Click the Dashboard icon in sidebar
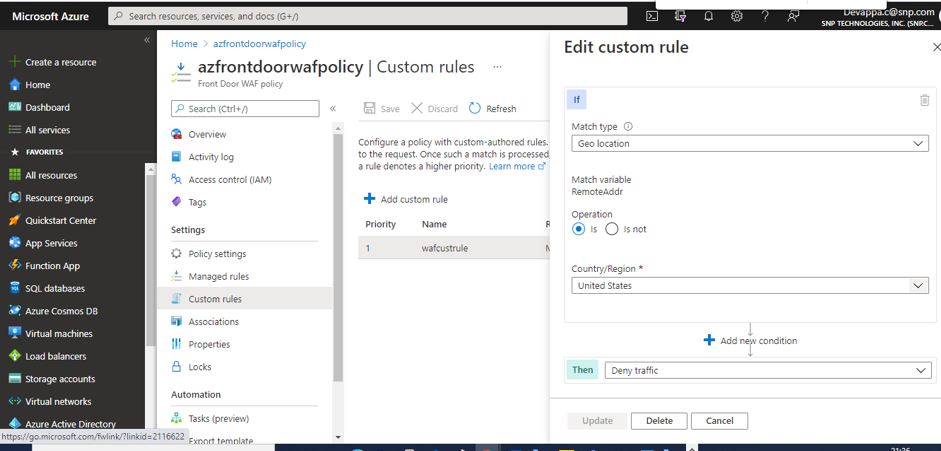The height and width of the screenshot is (451, 941). tap(15, 107)
